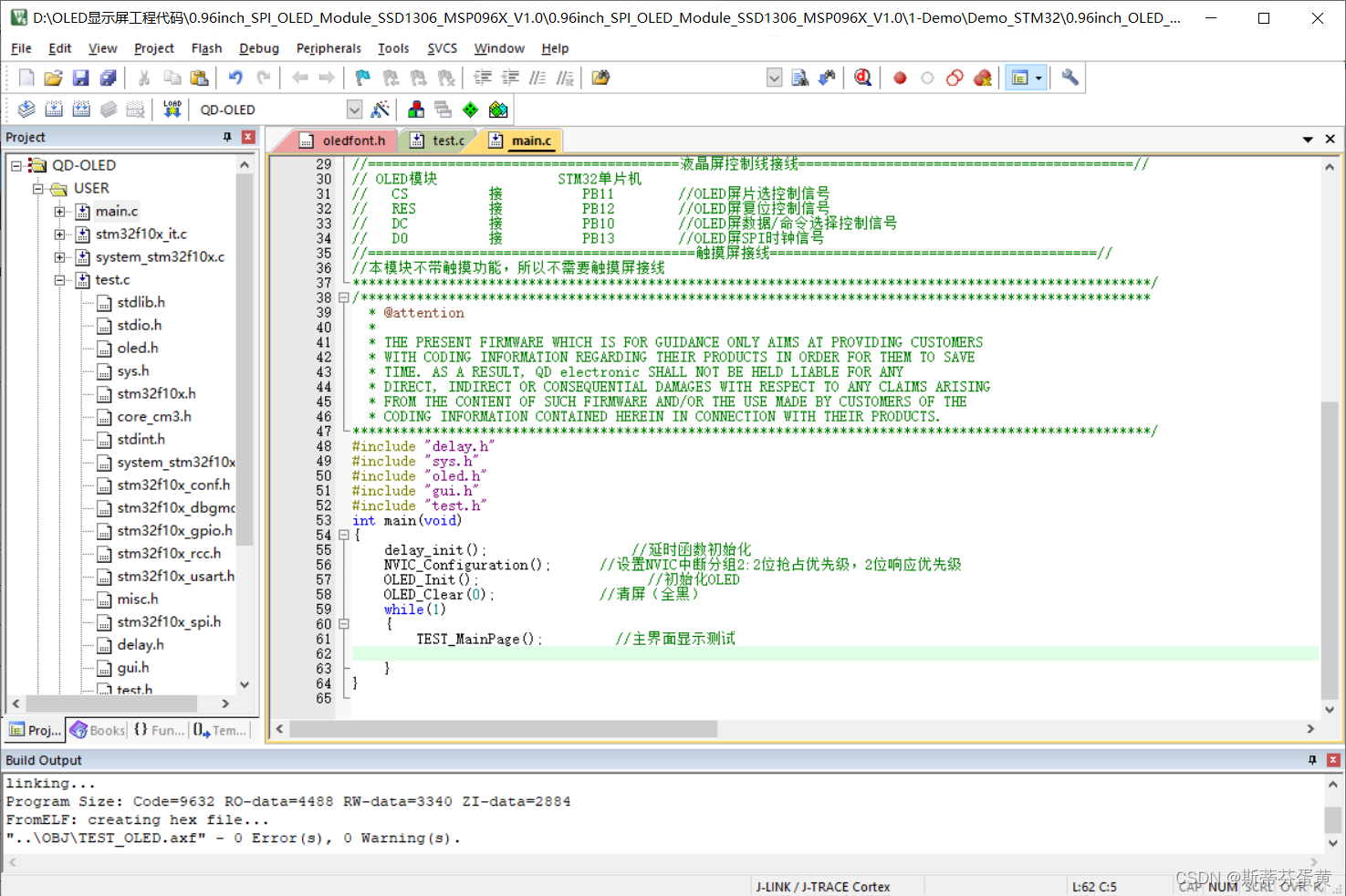The width and height of the screenshot is (1346, 896).
Task: Click the Comment selection icon
Action: (537, 78)
